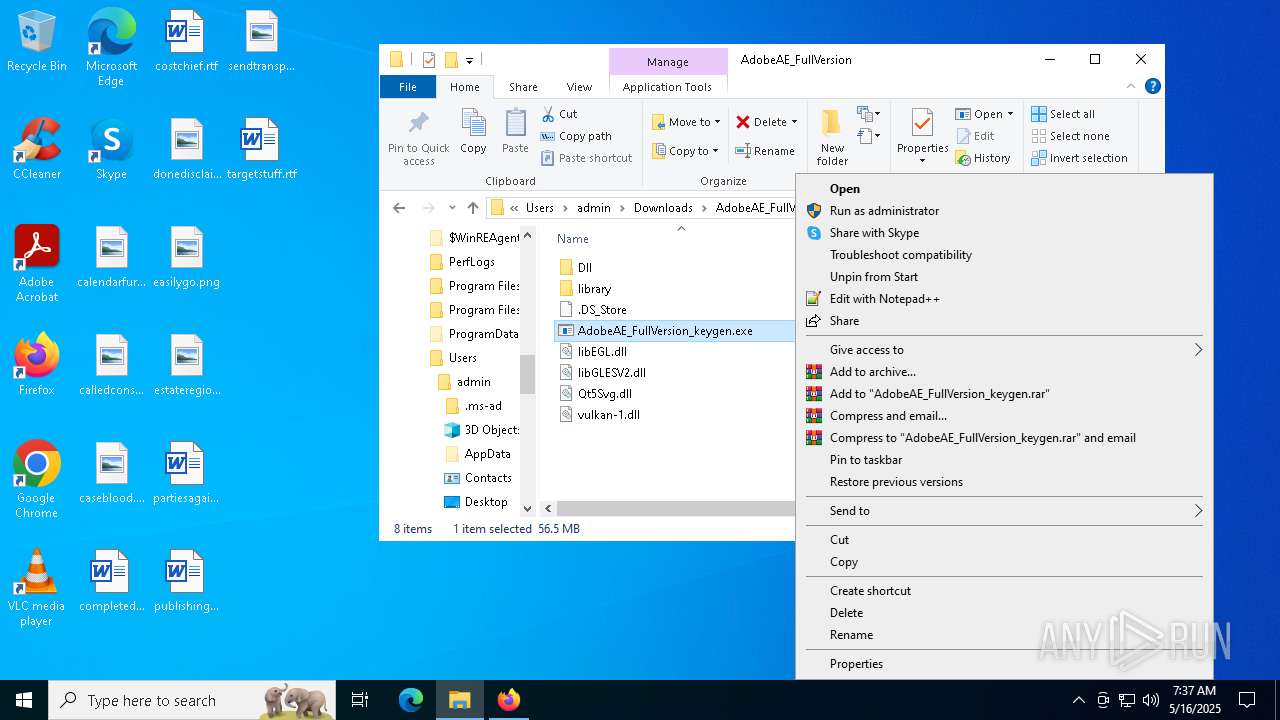
Task: Open the File tab
Action: click(x=408, y=87)
